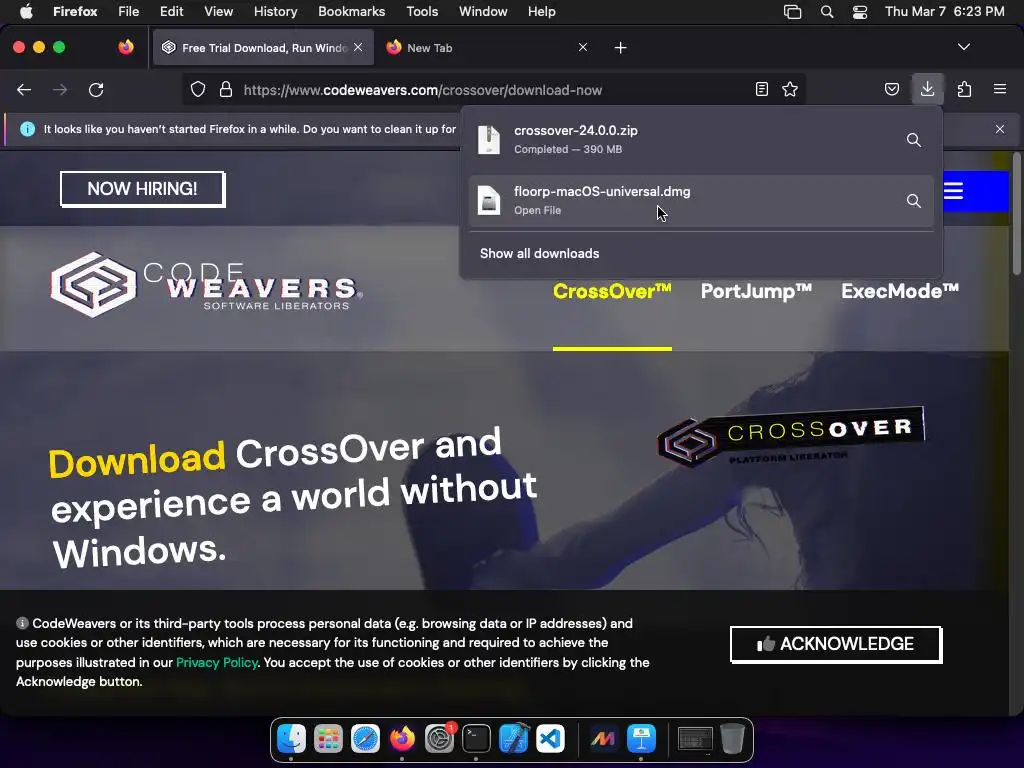Select the CrossOver product link
This screenshot has height=768, width=1024.
click(612, 291)
